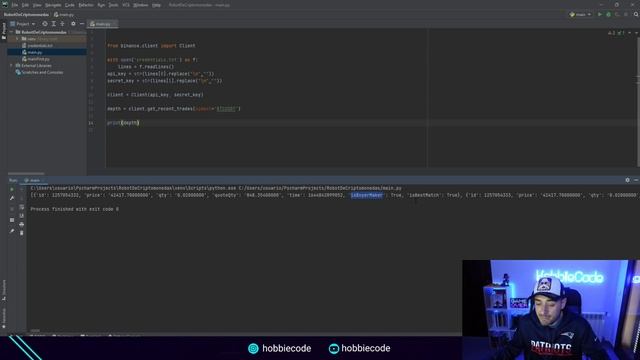
Task: Click 'Process finished with exit code 0' text
Action: 74,209
